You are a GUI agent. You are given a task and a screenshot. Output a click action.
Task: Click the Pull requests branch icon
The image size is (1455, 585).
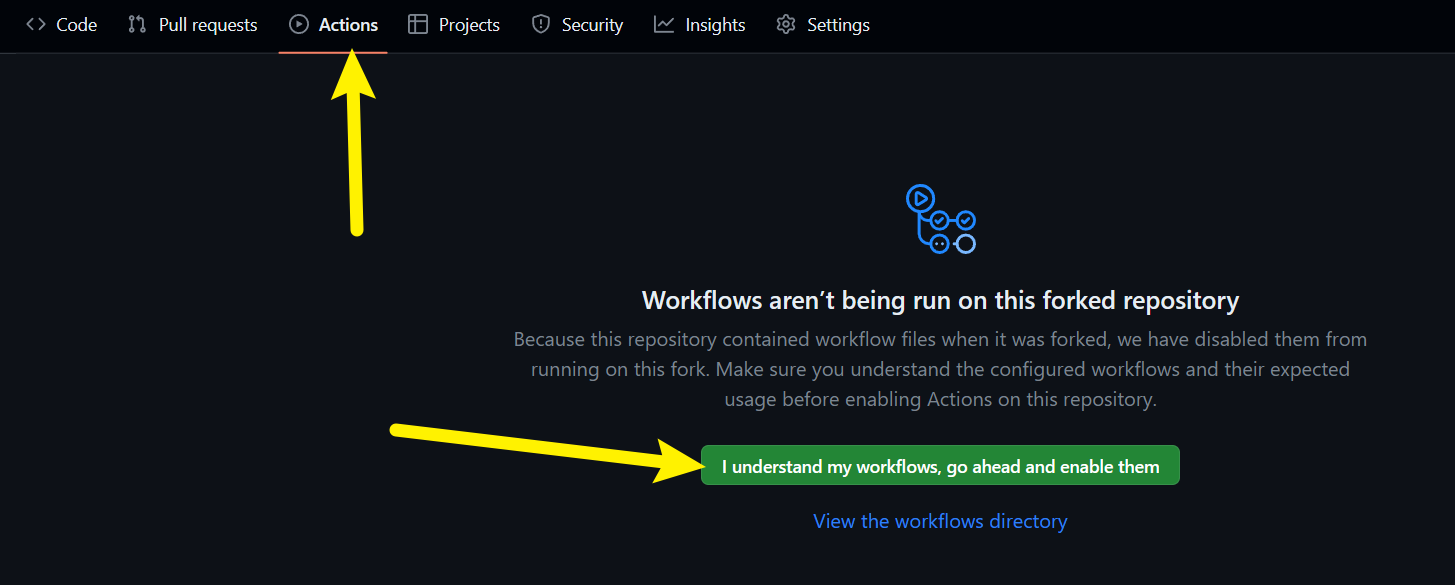138,25
